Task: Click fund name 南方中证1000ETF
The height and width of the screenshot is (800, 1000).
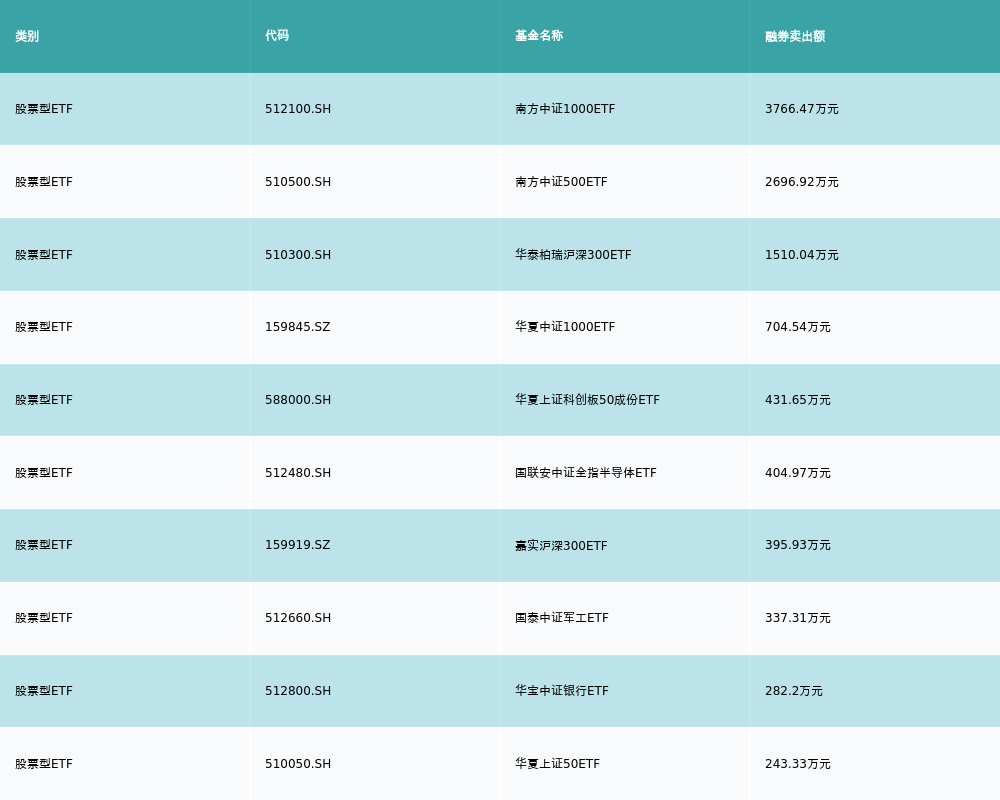Action: tap(565, 109)
